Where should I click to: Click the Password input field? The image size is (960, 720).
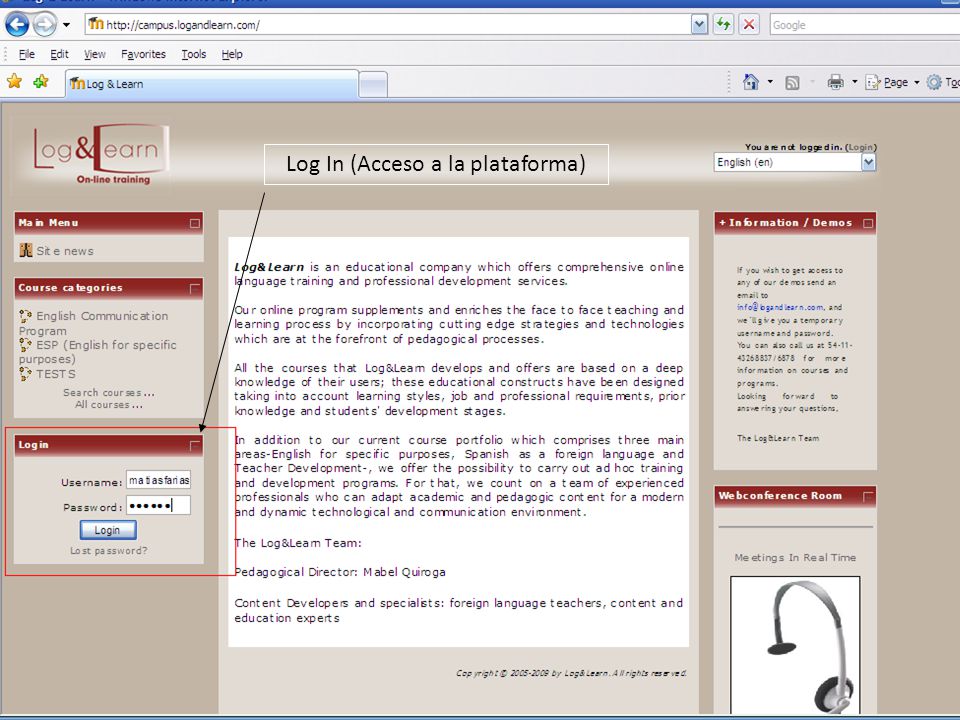coord(159,506)
